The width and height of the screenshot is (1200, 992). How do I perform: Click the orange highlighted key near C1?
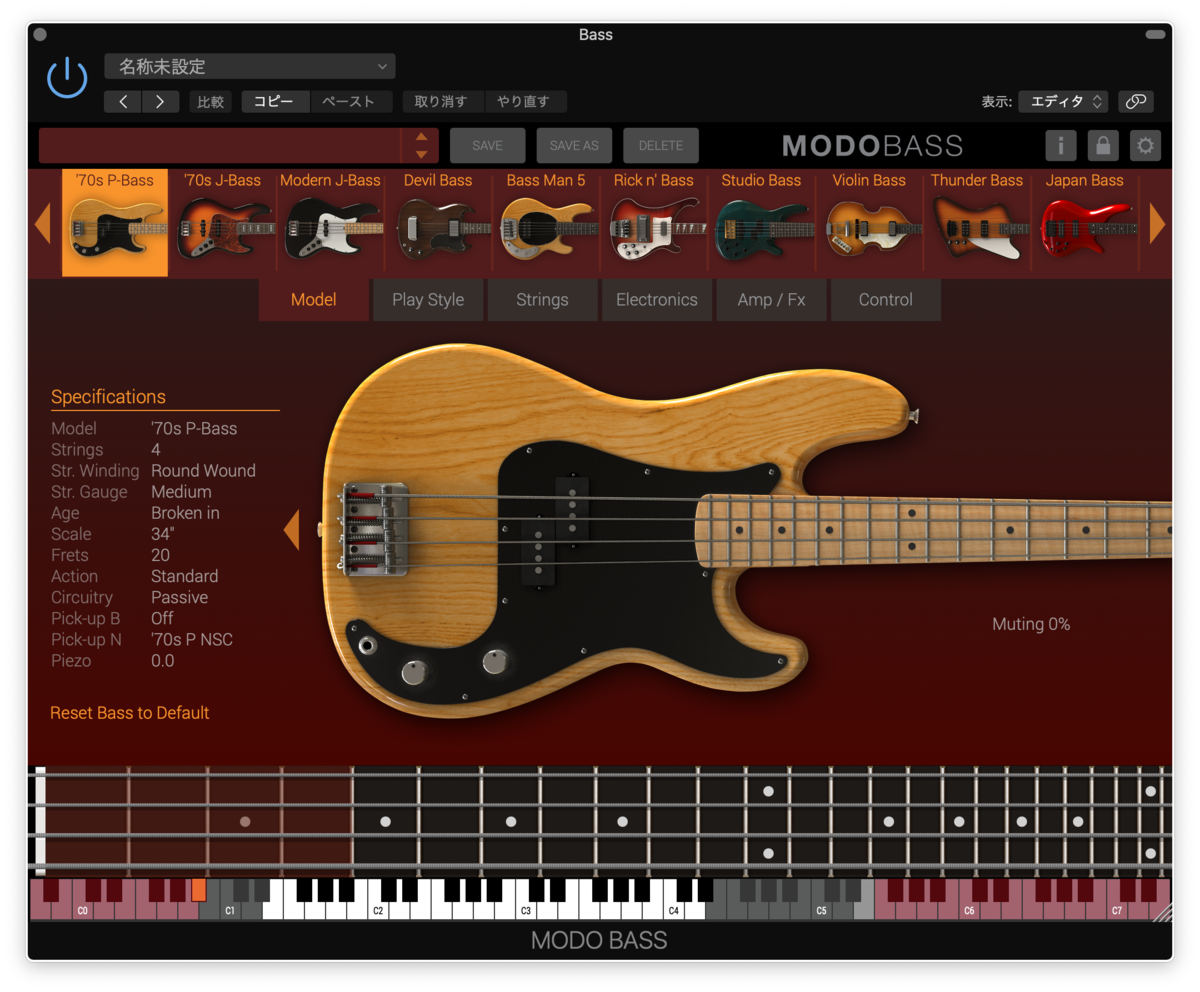198,890
